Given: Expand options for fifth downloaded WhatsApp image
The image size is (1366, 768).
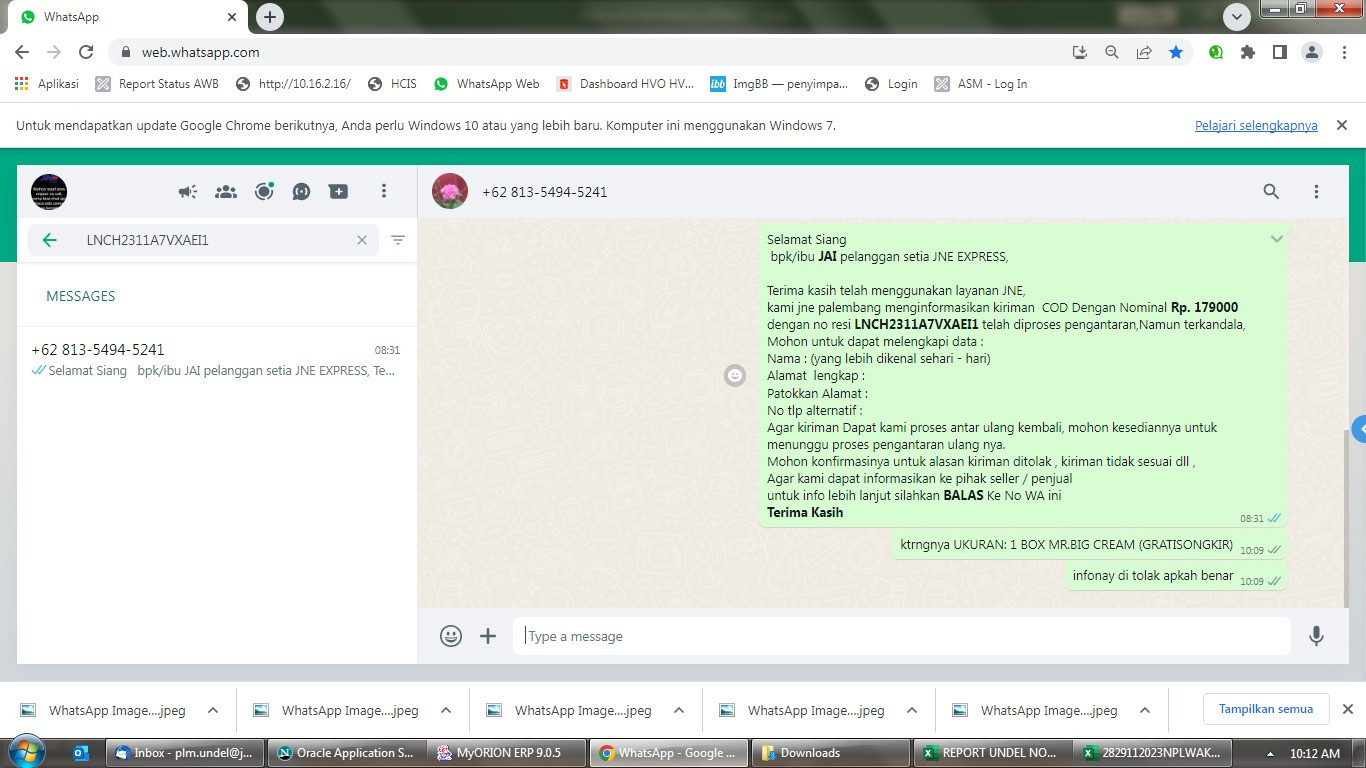Looking at the screenshot, I should 1145,710.
